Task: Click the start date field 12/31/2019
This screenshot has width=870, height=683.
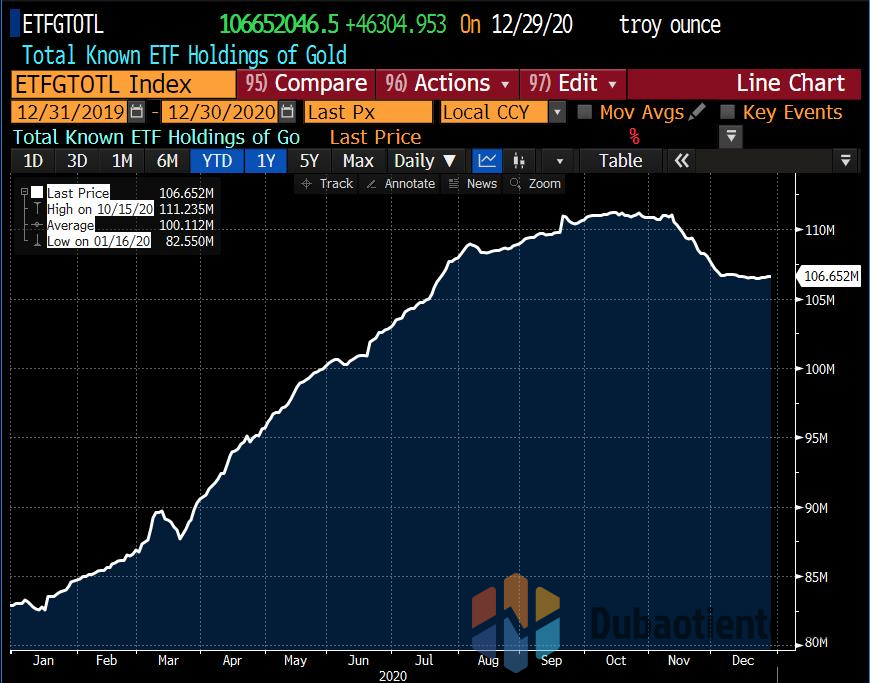Action: pyautogui.click(x=70, y=112)
